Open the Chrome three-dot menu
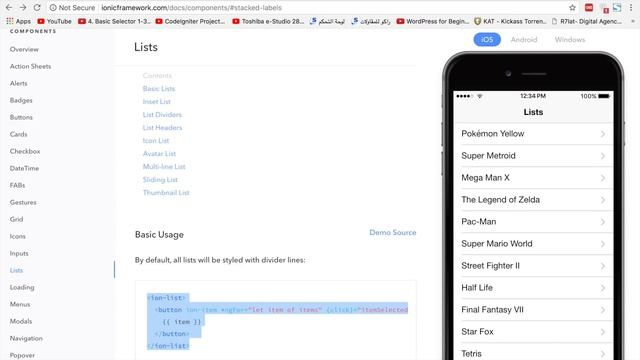Viewport: 640px width, 360px height. [631, 7]
